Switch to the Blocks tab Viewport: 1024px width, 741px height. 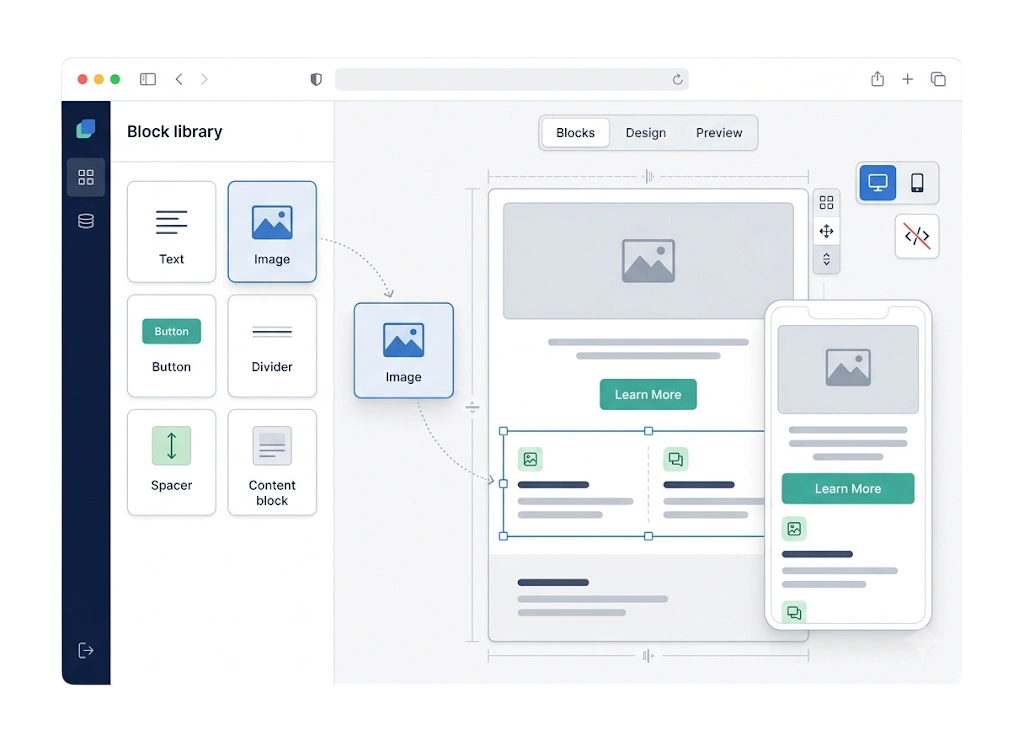click(575, 133)
